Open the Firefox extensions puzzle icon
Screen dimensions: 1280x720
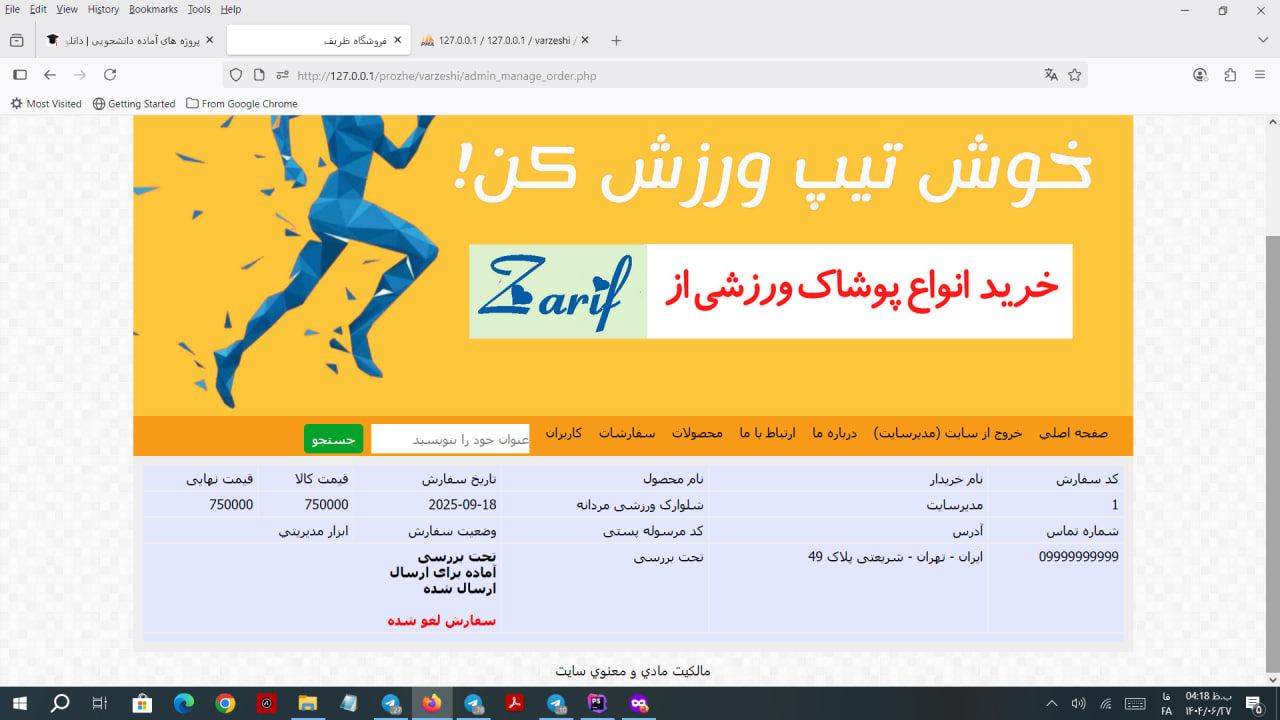[1230, 75]
